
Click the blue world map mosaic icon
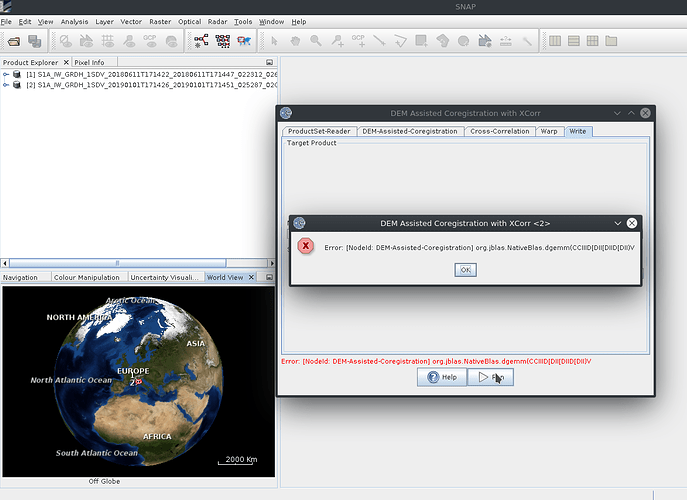(x=244, y=41)
